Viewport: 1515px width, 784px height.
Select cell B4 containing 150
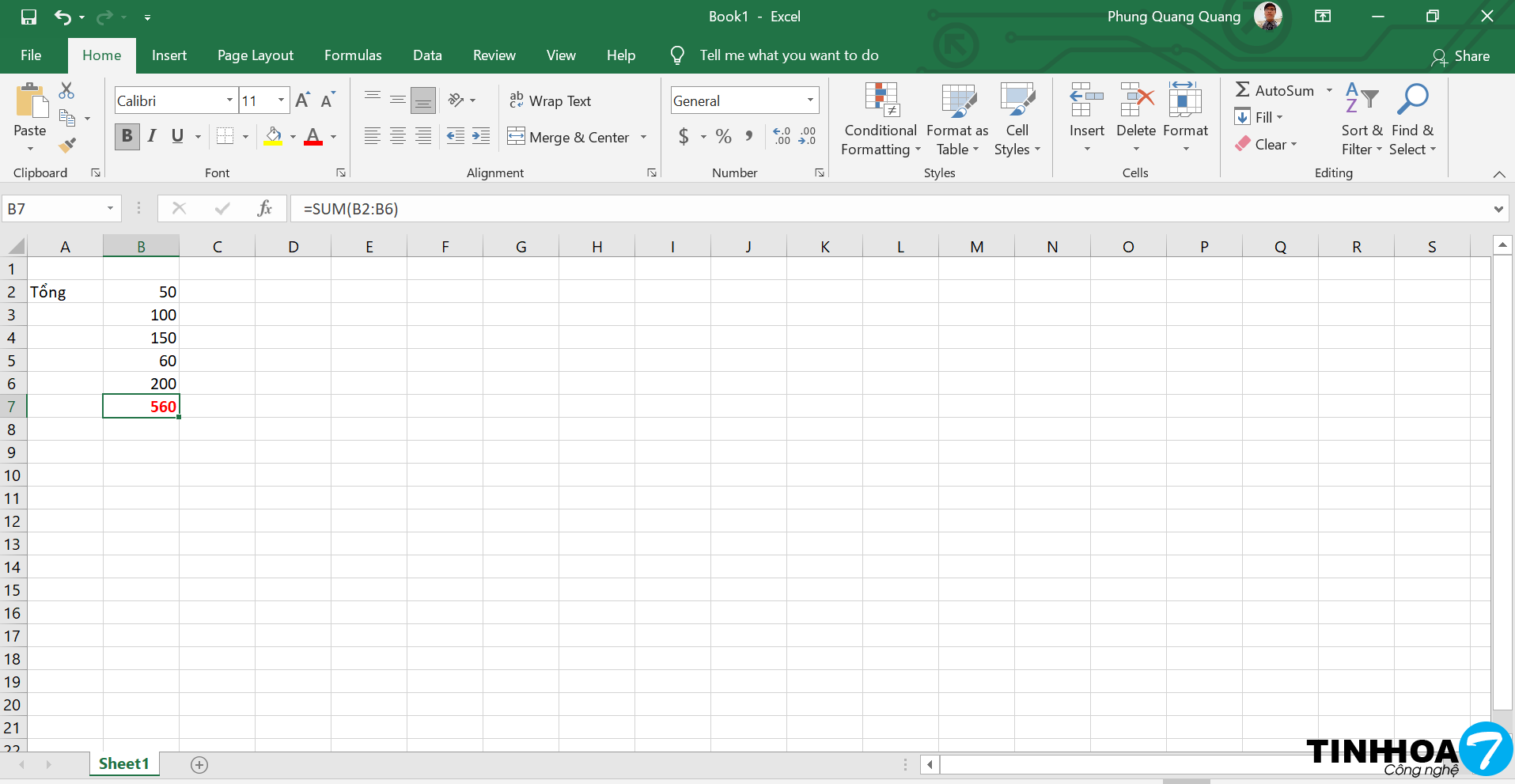141,338
